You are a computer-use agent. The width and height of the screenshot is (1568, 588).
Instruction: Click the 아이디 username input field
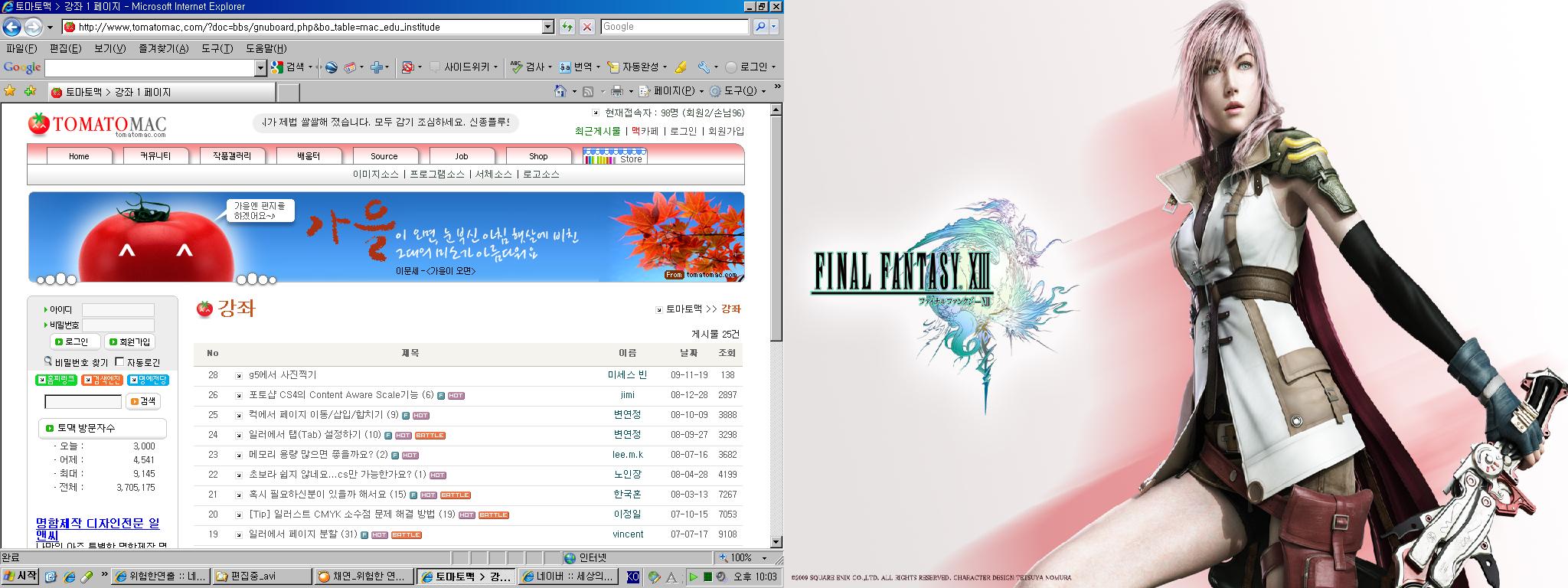tap(118, 309)
